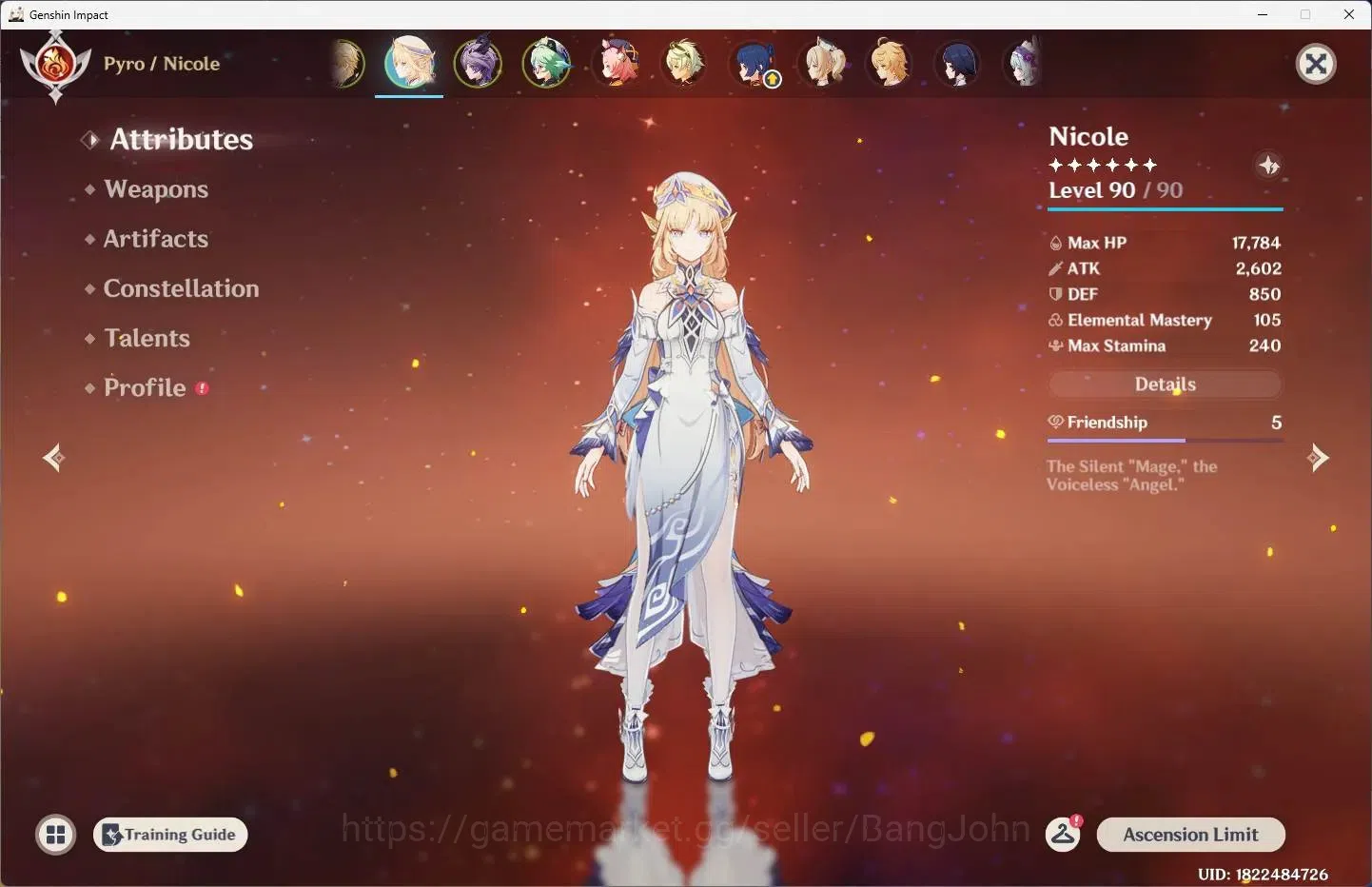Click the Max Stamina value 240
1372x887 pixels.
1264,345
